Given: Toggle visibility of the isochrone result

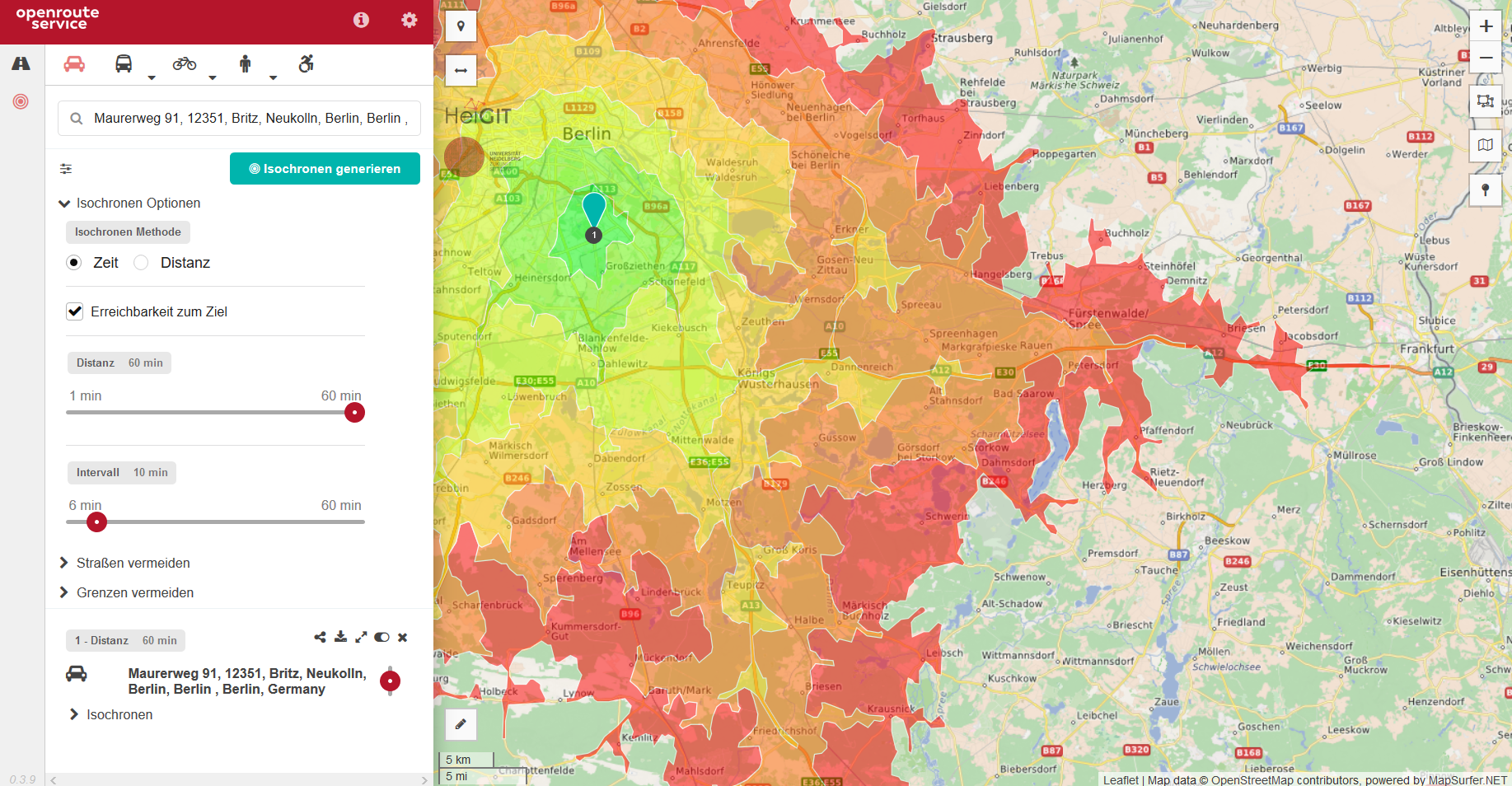Looking at the screenshot, I should click(x=382, y=637).
